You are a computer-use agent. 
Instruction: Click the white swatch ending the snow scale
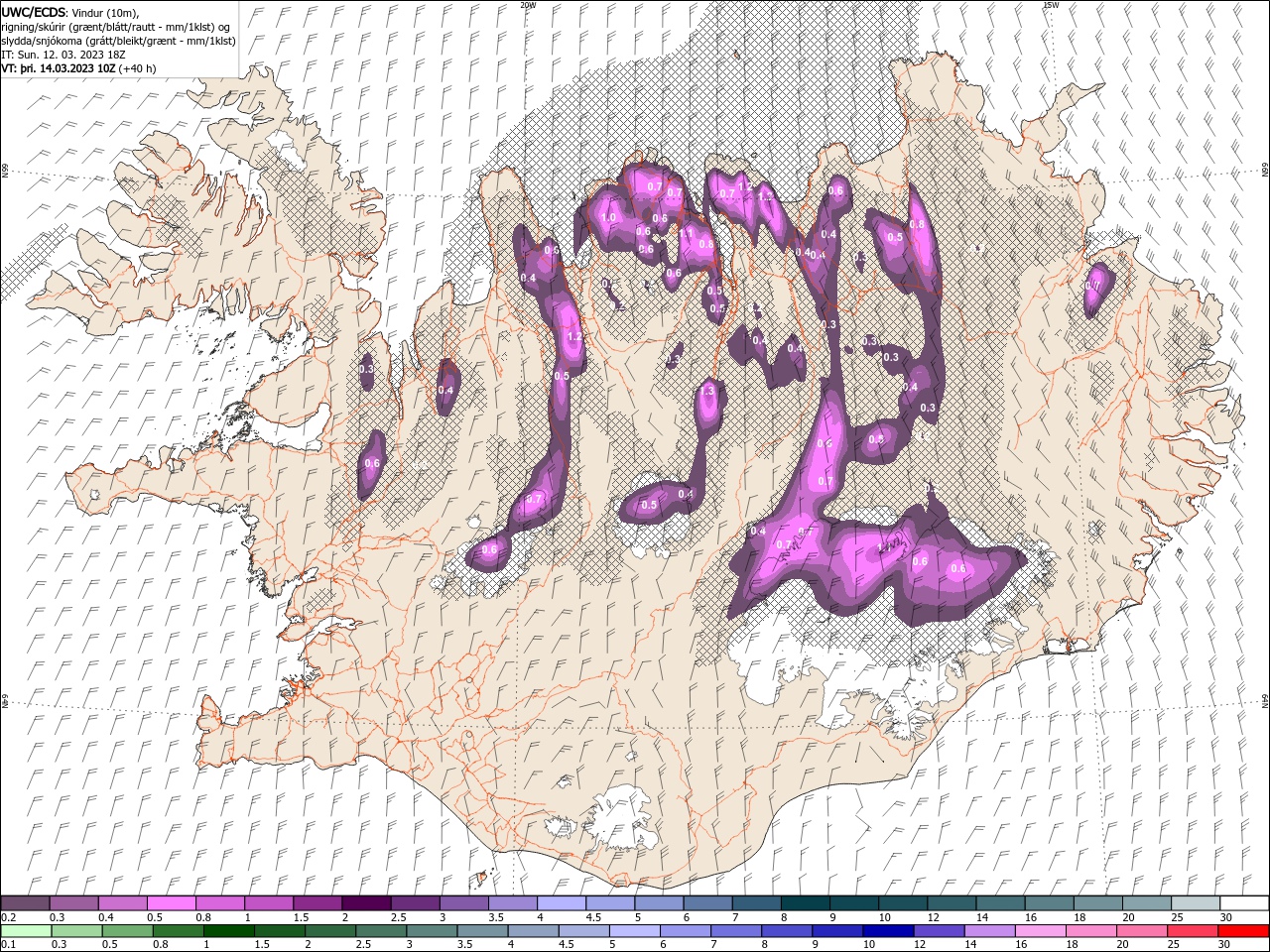(1244, 903)
